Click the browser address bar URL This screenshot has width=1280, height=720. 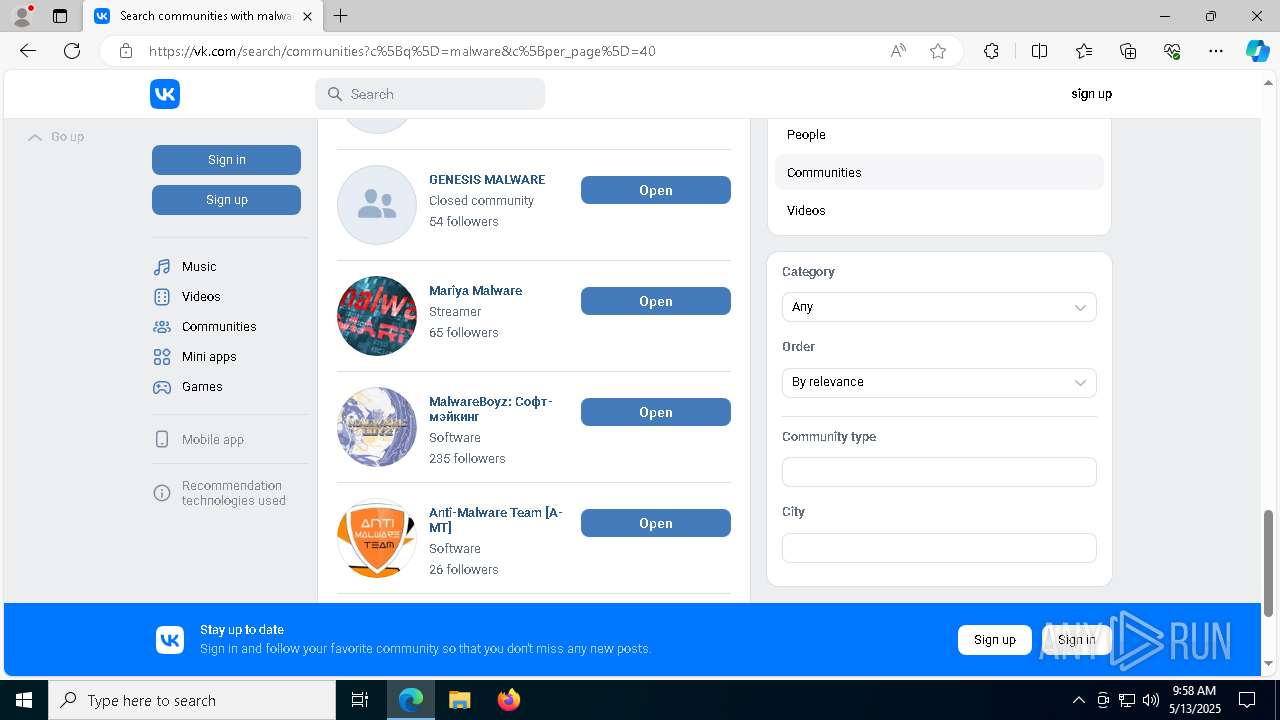(402, 51)
